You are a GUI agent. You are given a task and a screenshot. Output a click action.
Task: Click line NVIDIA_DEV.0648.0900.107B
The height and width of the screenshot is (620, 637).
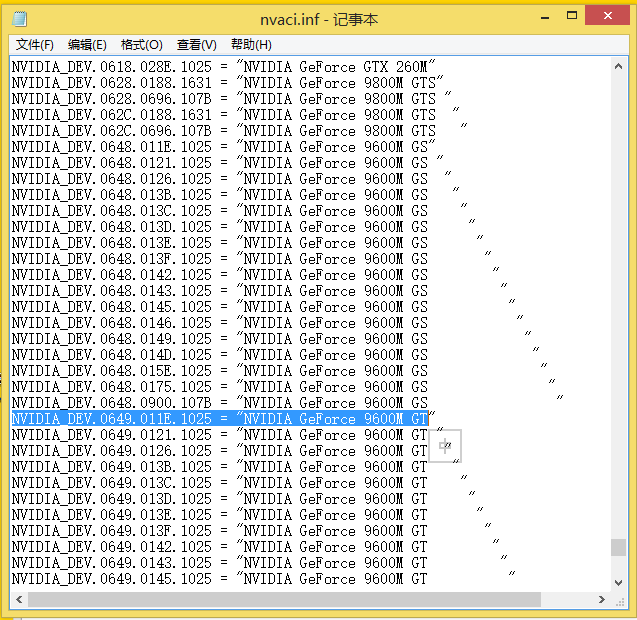(287, 403)
